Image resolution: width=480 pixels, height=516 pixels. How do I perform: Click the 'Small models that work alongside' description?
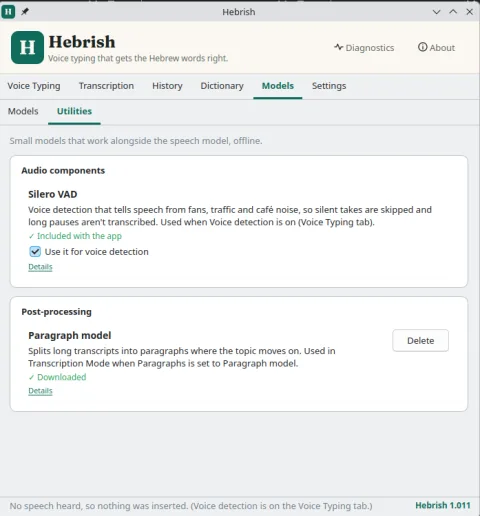pyautogui.click(x=136, y=141)
